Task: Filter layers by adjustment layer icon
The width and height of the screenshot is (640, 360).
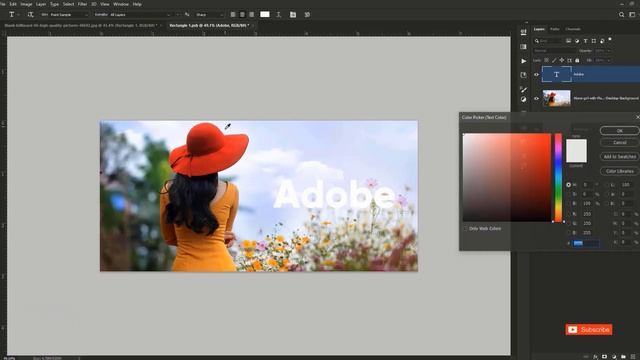Action: click(577, 41)
